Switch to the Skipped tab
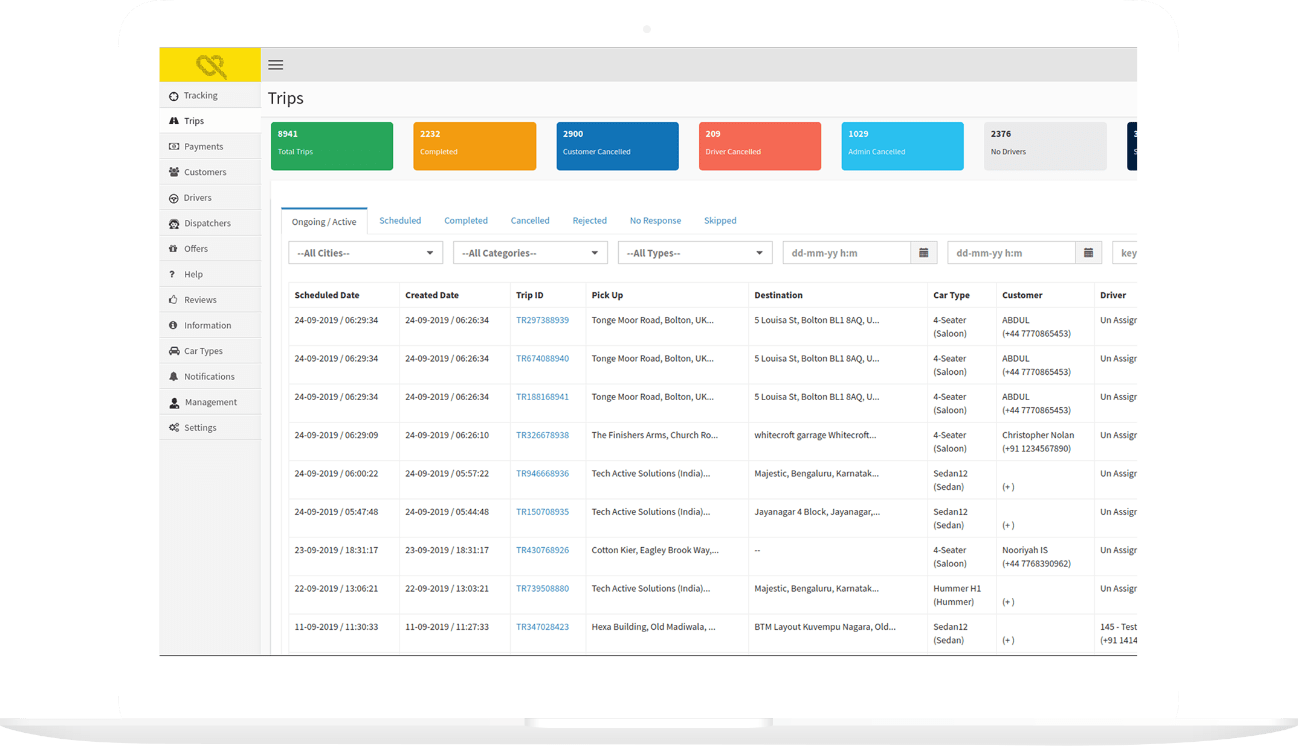Image resolution: width=1298 pixels, height=746 pixels. click(720, 221)
